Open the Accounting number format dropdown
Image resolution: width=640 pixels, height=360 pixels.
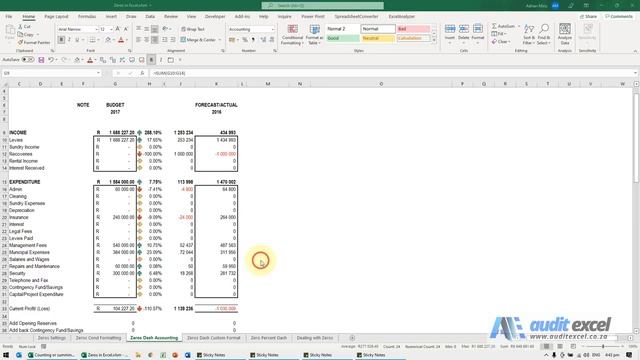[x=273, y=29]
